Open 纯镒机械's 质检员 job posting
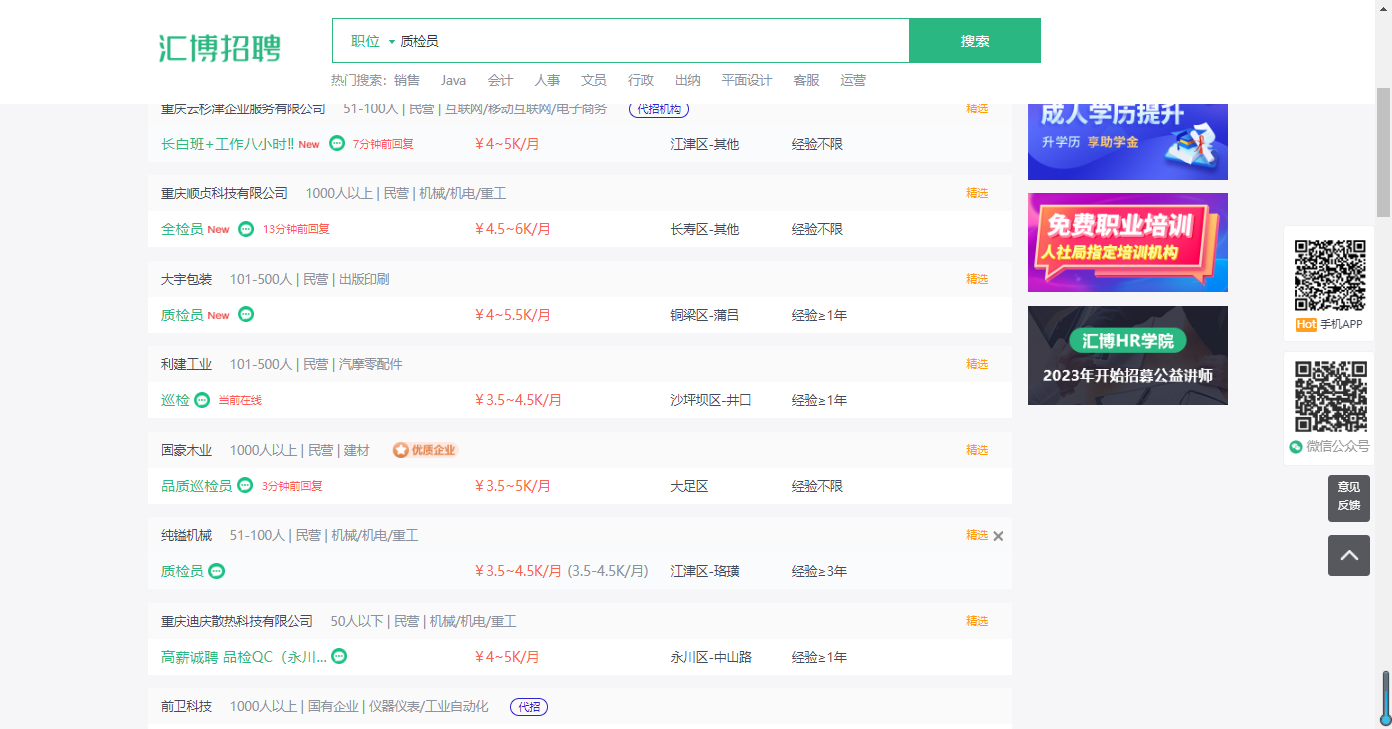 tap(182, 571)
